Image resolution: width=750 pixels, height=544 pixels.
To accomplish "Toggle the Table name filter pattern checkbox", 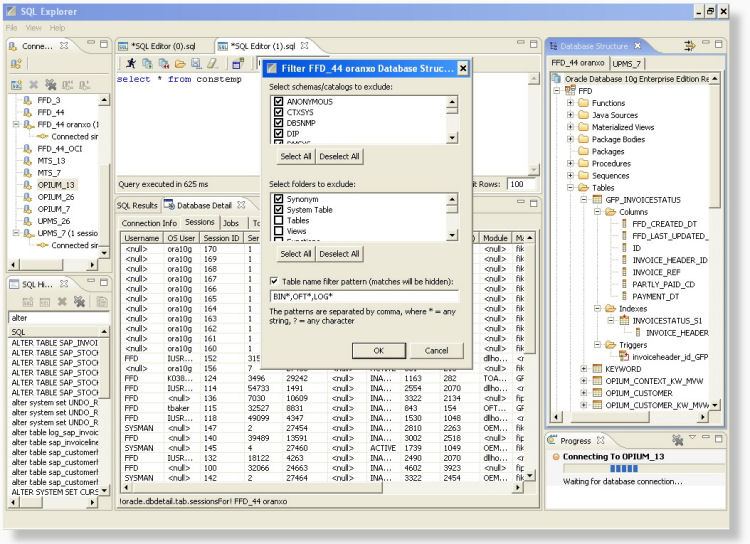I will pyautogui.click(x=276, y=281).
